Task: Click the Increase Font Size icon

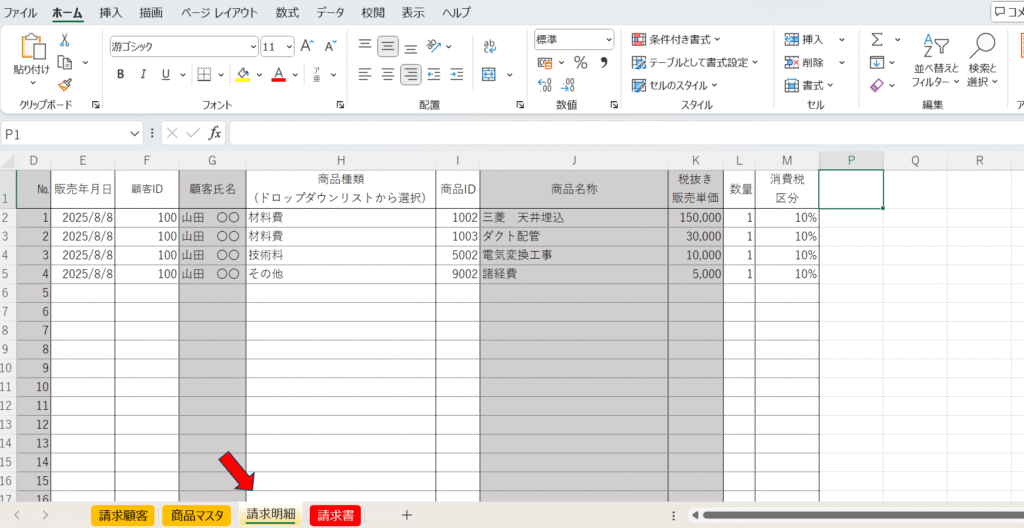Action: 307,46
